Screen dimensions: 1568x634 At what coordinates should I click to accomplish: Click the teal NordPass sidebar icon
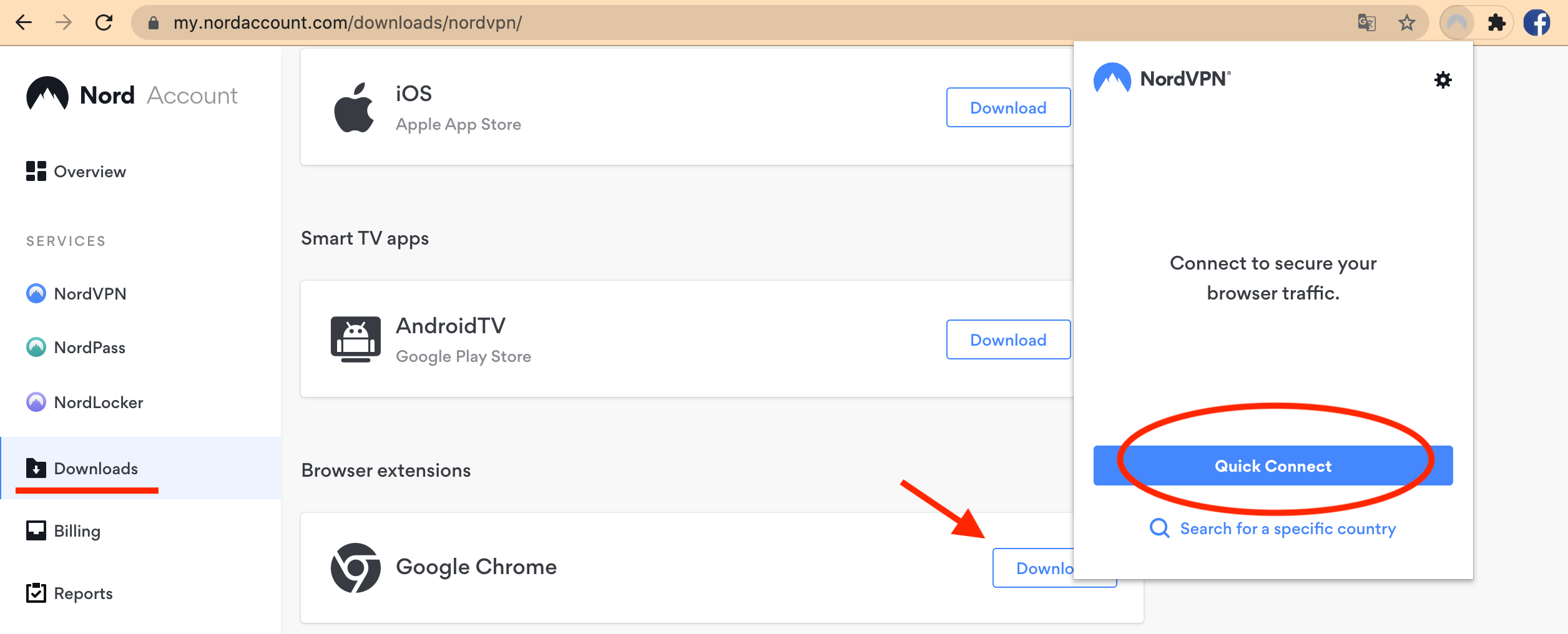point(36,347)
